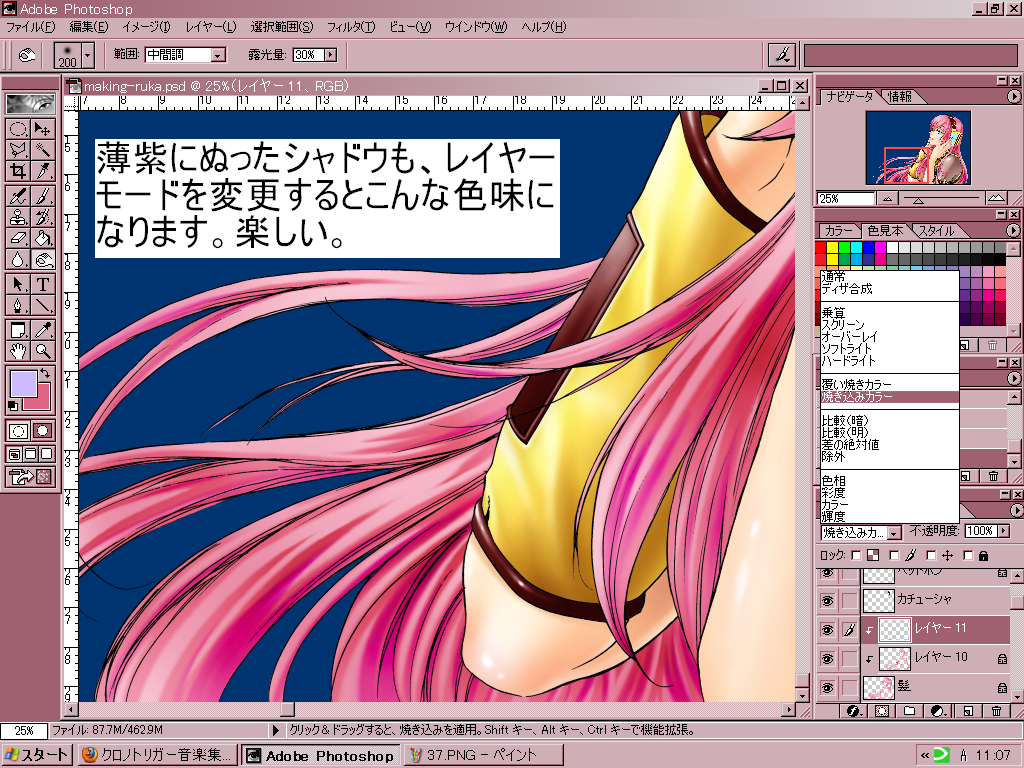Image resolution: width=1024 pixels, height=768 pixels.
Task: Select the Magic Wand tool
Action: pos(43,149)
